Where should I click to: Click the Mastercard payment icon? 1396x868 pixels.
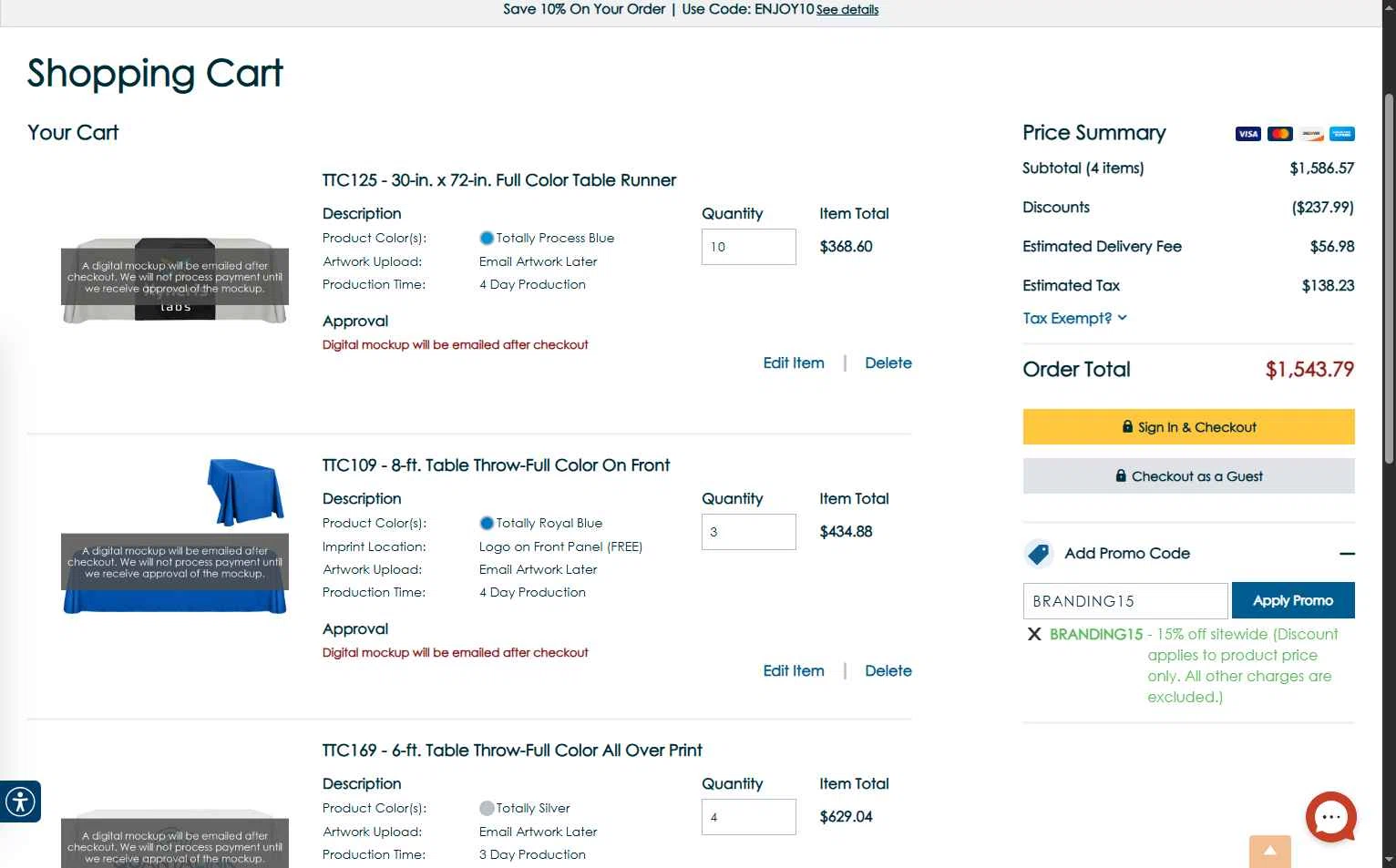pyautogui.click(x=1279, y=134)
